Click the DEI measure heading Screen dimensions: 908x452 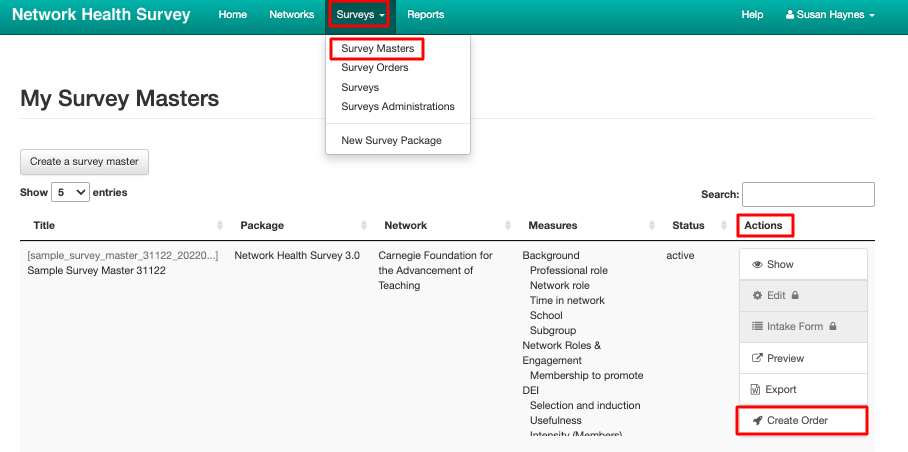pyautogui.click(x=530, y=391)
